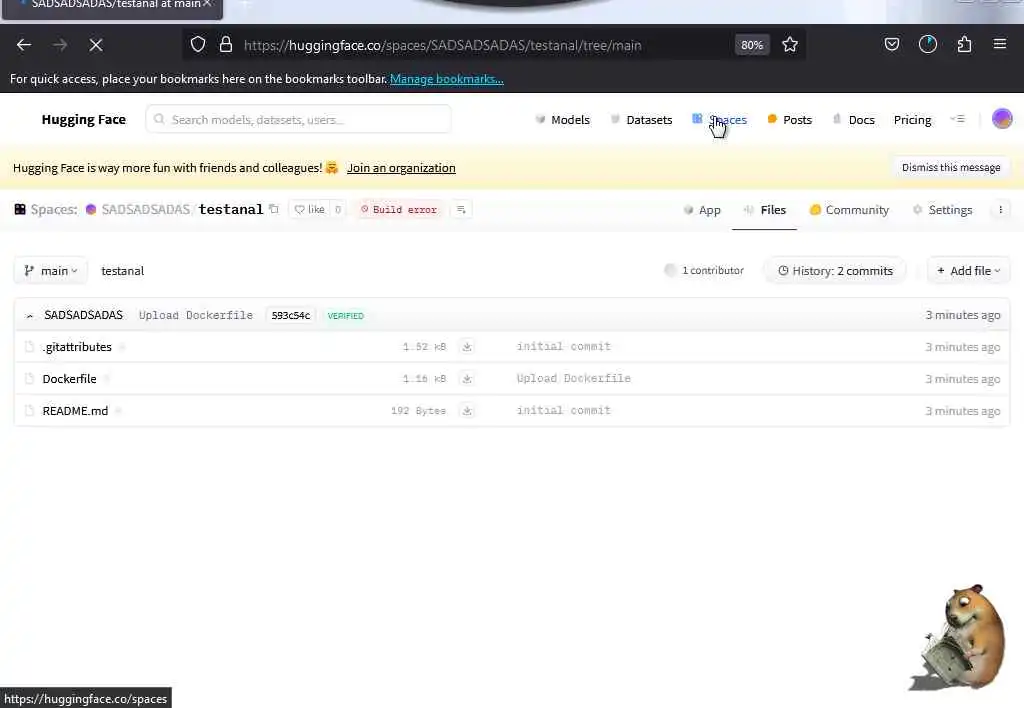
Task: Open the .gitattributes file
Action: [x=77, y=347]
